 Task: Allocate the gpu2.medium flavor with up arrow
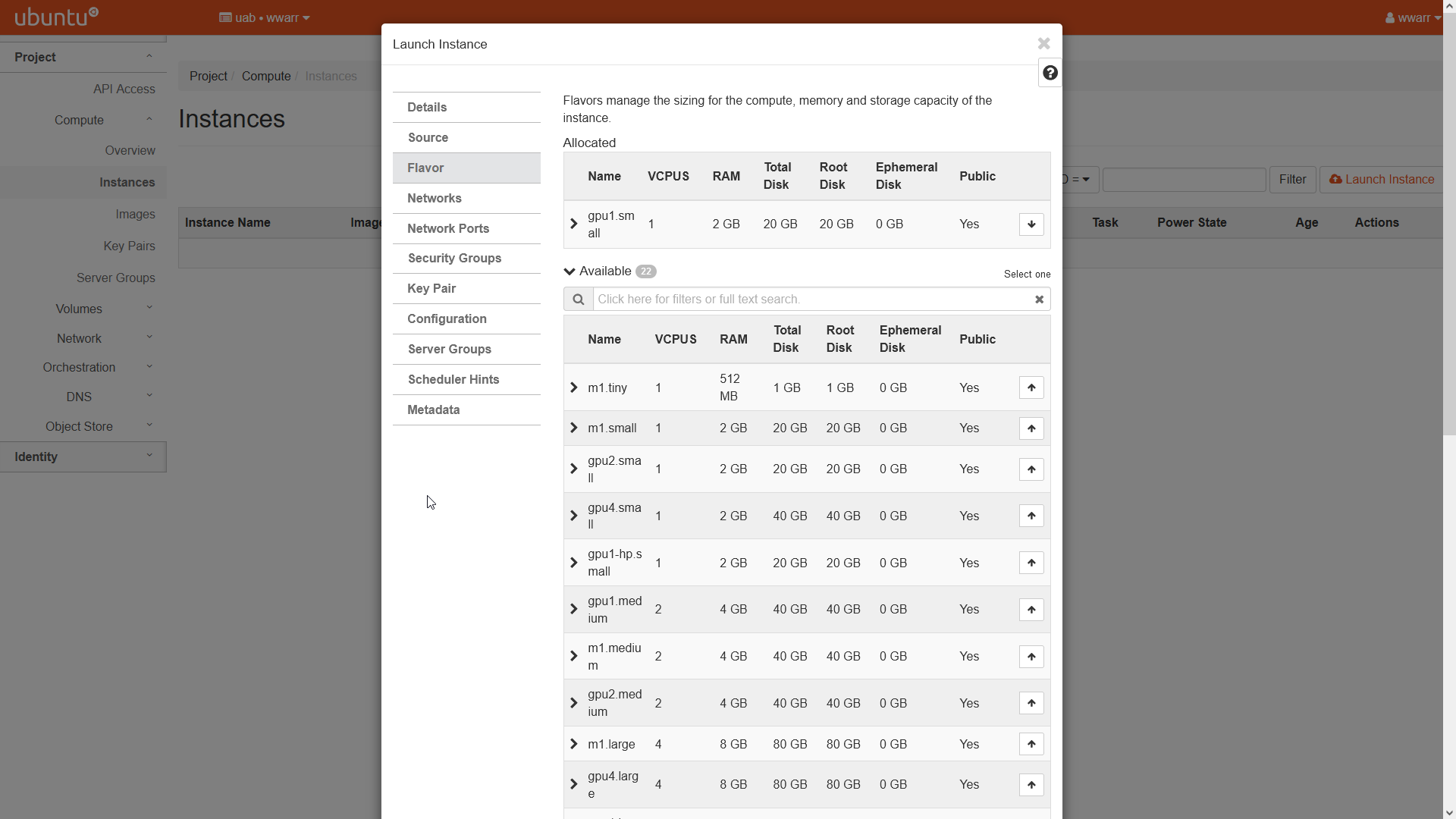point(1031,703)
